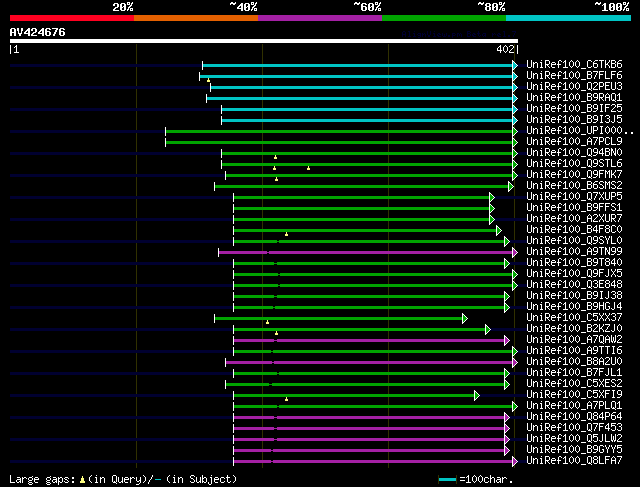Open hit UniRef100_Q2PEU3
640x487 pixels.
coord(574,87)
